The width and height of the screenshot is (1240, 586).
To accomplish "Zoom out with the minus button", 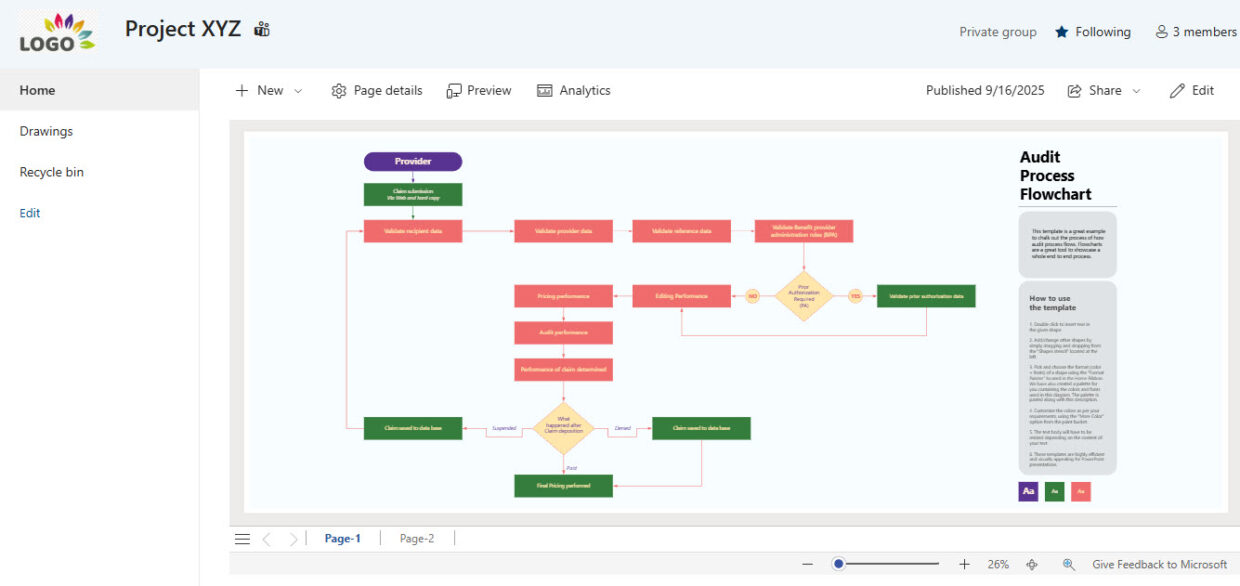I will point(807,564).
